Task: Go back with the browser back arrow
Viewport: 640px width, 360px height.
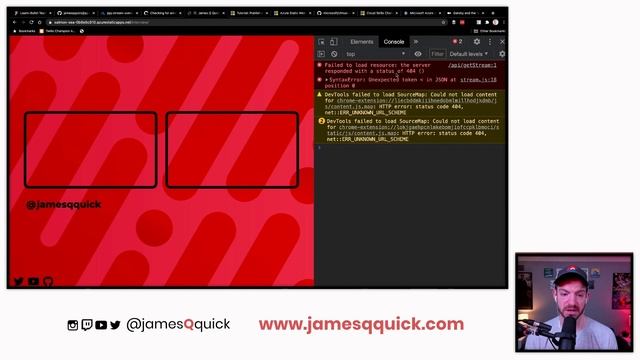Action: point(14,22)
